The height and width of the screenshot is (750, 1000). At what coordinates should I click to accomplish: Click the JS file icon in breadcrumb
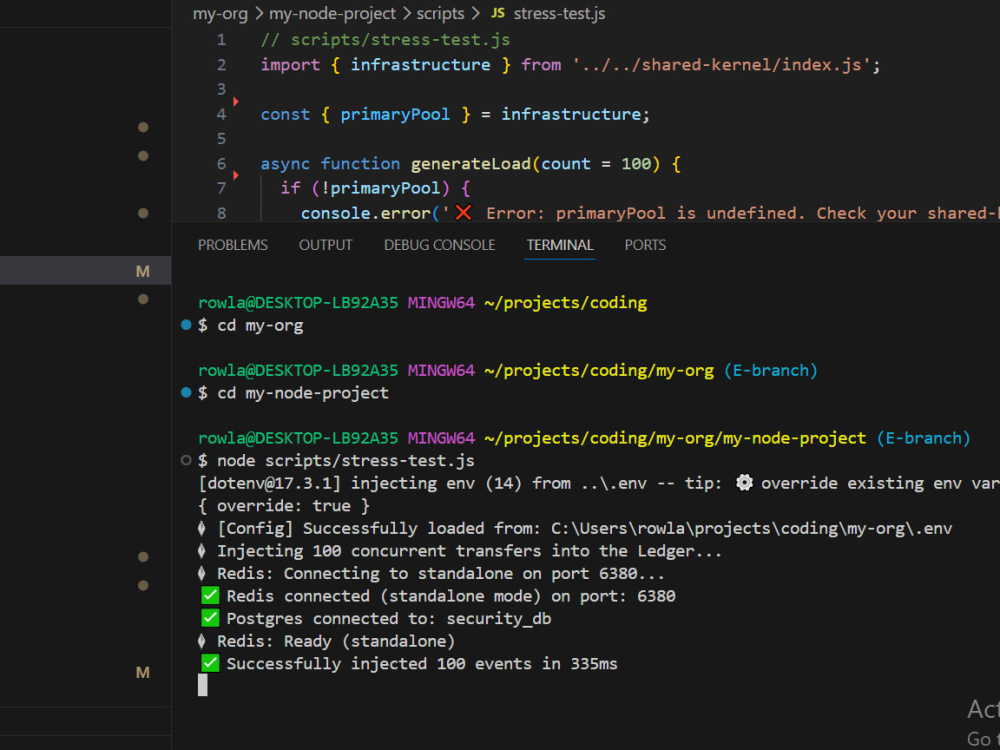tap(497, 13)
